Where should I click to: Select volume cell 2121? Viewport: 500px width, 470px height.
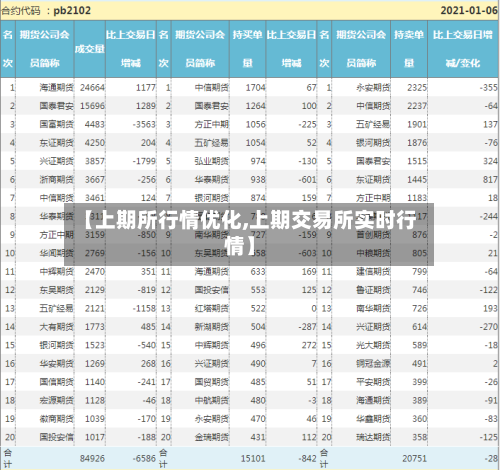tap(95, 308)
